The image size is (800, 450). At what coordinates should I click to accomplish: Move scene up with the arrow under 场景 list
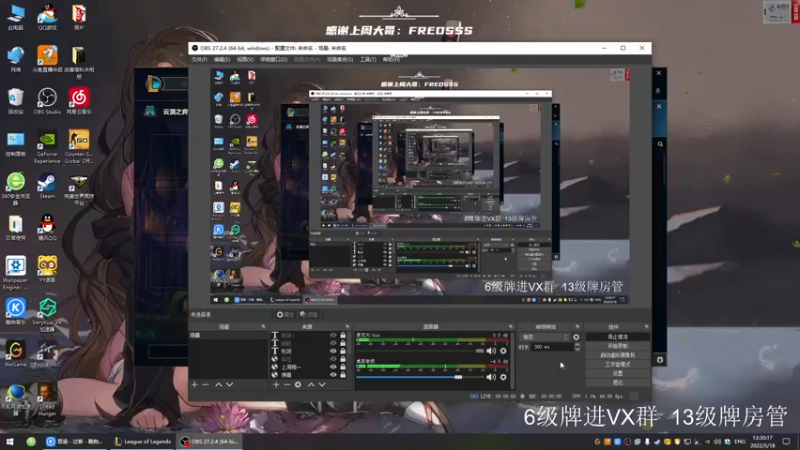pos(218,384)
